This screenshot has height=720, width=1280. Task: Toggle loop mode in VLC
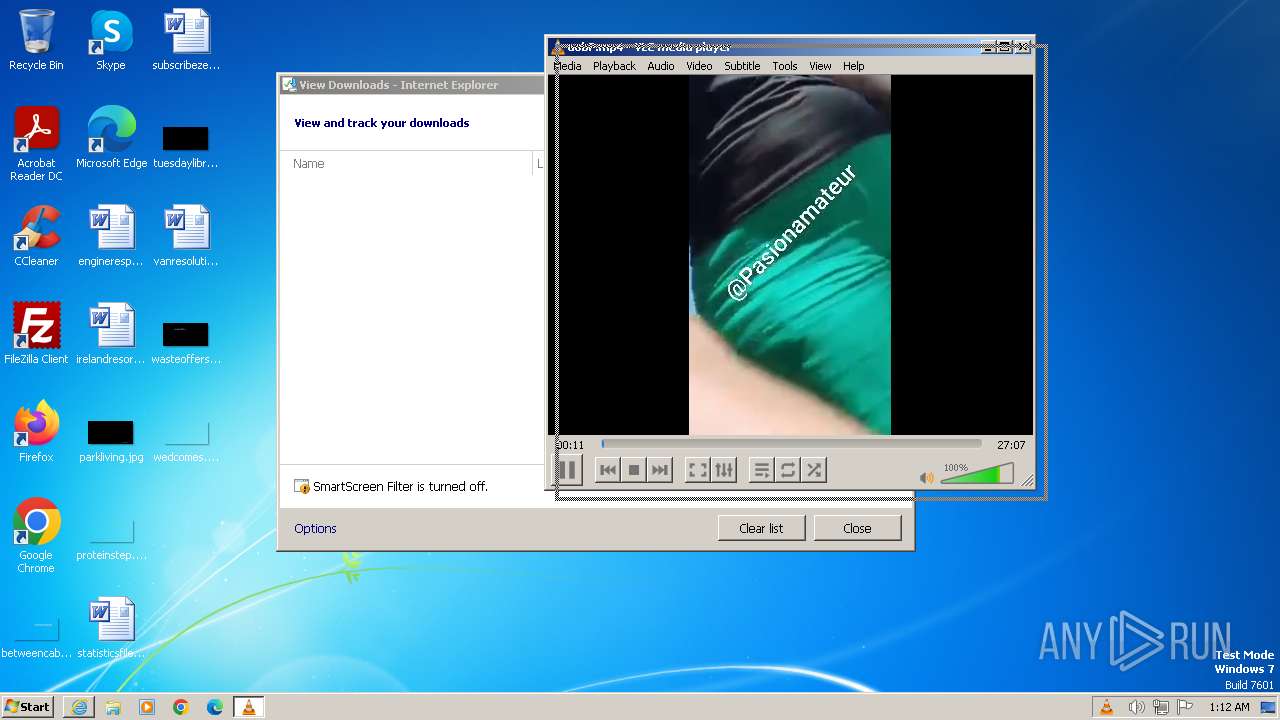pos(788,470)
